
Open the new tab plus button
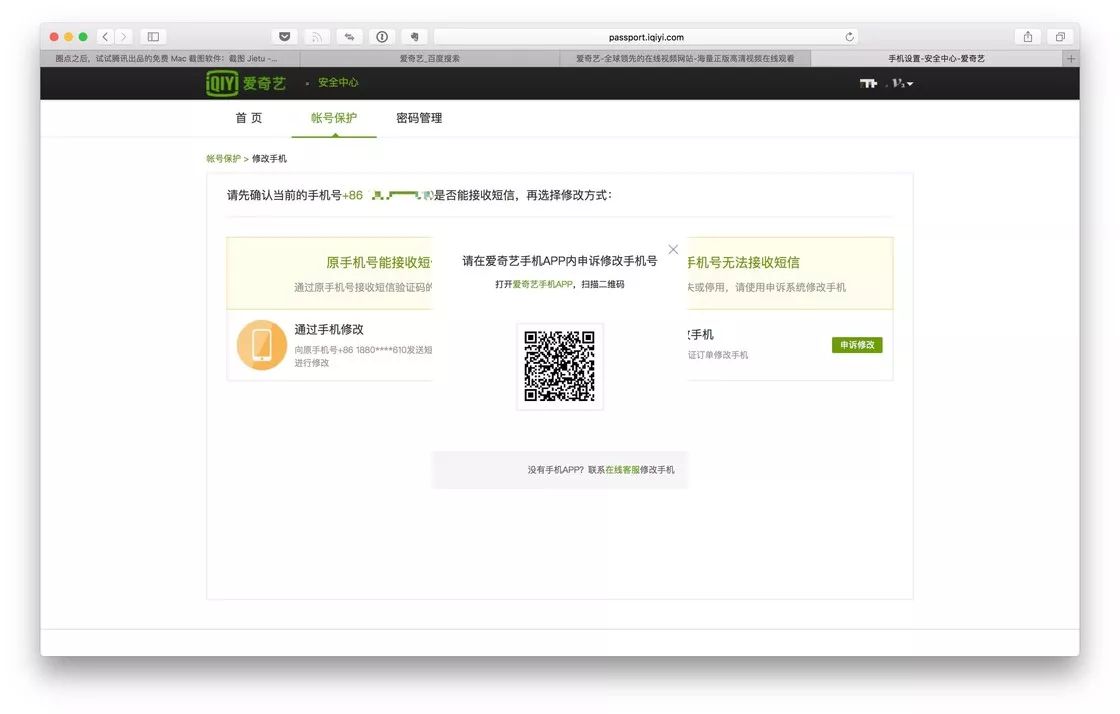1071,59
